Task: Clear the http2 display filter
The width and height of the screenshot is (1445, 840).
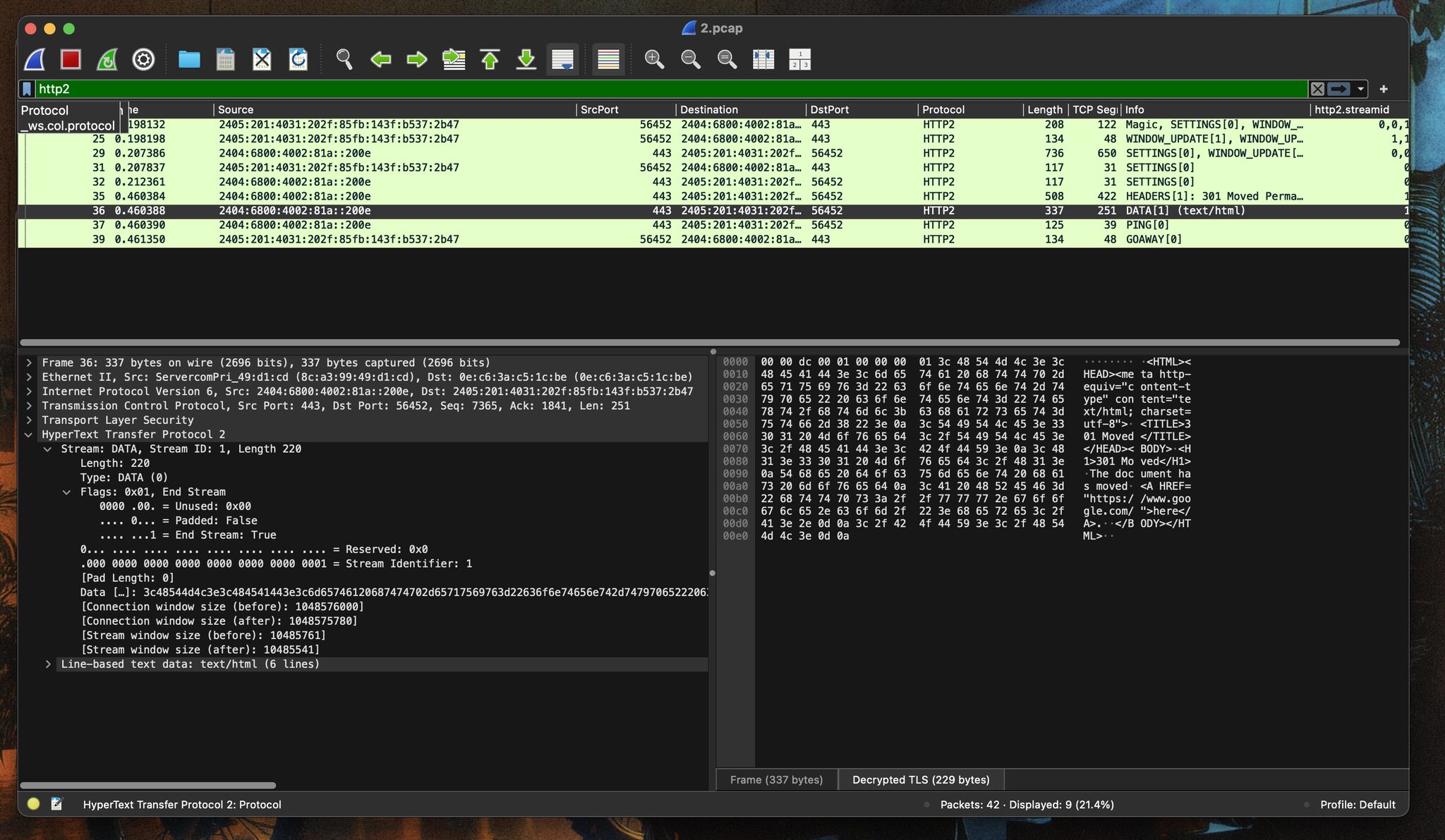Action: click(1317, 89)
